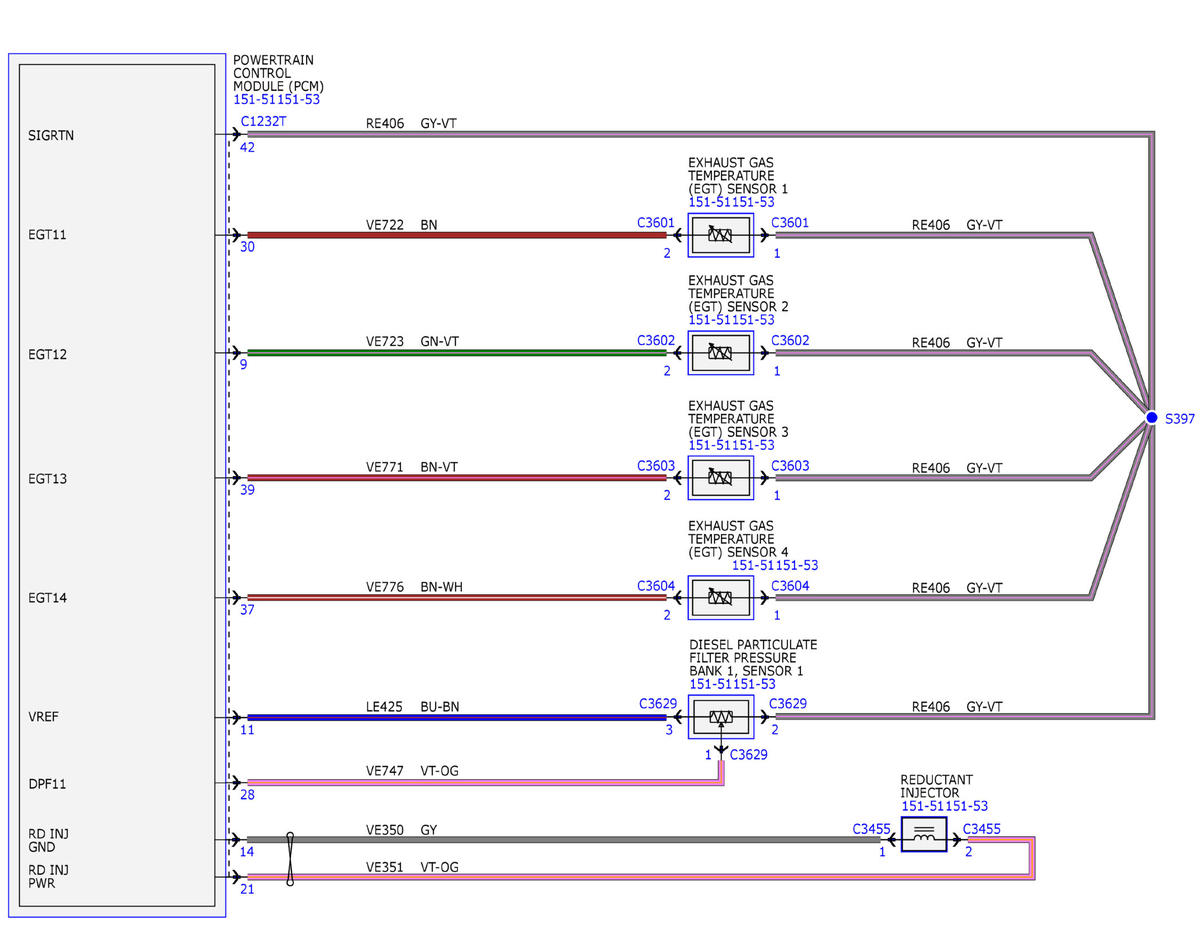Select the Diesel Particulate Filter Pressure sensor symbol
This screenshot has width=1200, height=927.
(721, 717)
